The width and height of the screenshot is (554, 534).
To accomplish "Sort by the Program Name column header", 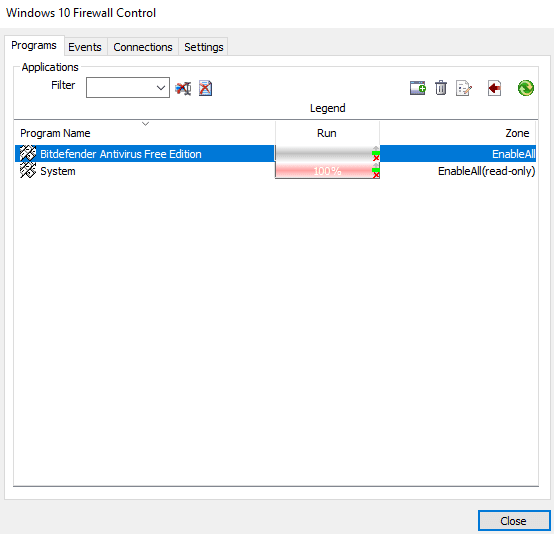I will 145,133.
